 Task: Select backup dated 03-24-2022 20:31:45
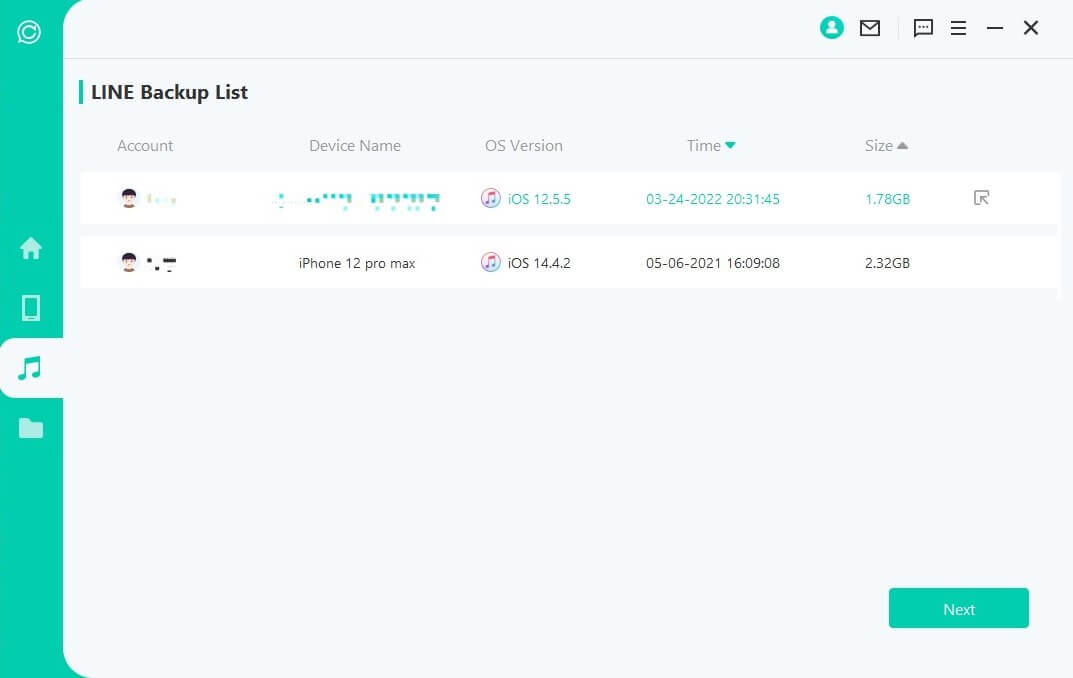click(x=712, y=199)
